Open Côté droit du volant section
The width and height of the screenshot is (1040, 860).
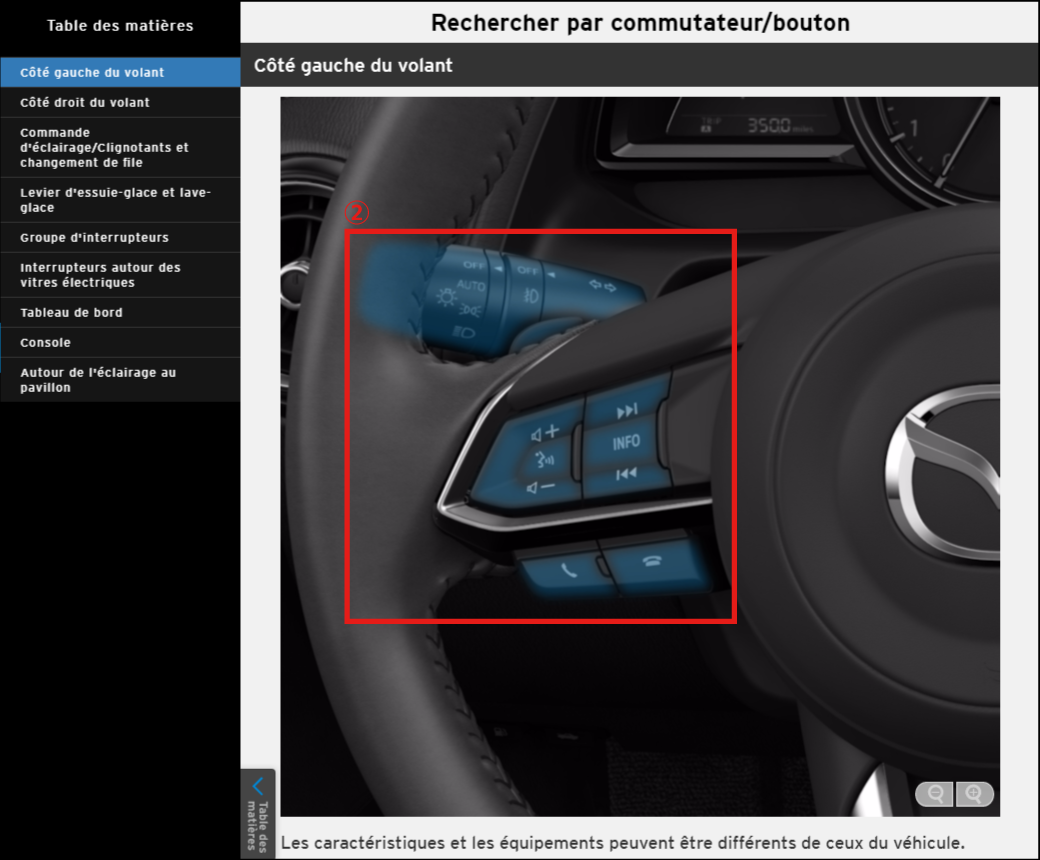click(x=85, y=102)
